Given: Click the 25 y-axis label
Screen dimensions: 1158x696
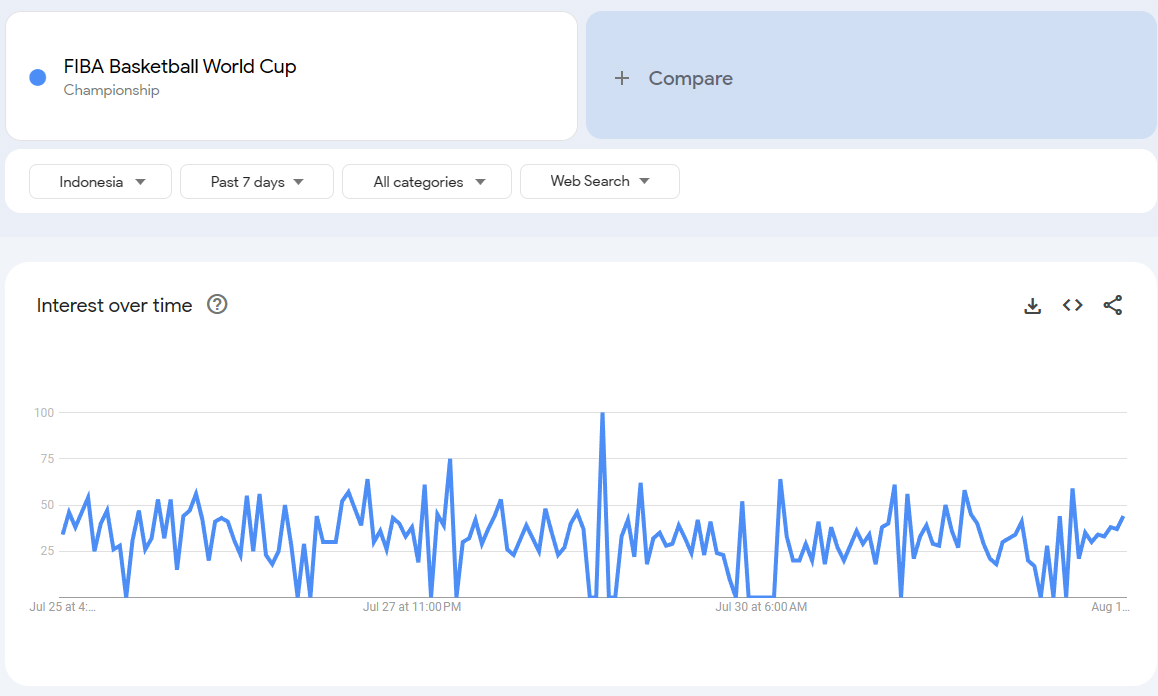Looking at the screenshot, I should 47,551.
